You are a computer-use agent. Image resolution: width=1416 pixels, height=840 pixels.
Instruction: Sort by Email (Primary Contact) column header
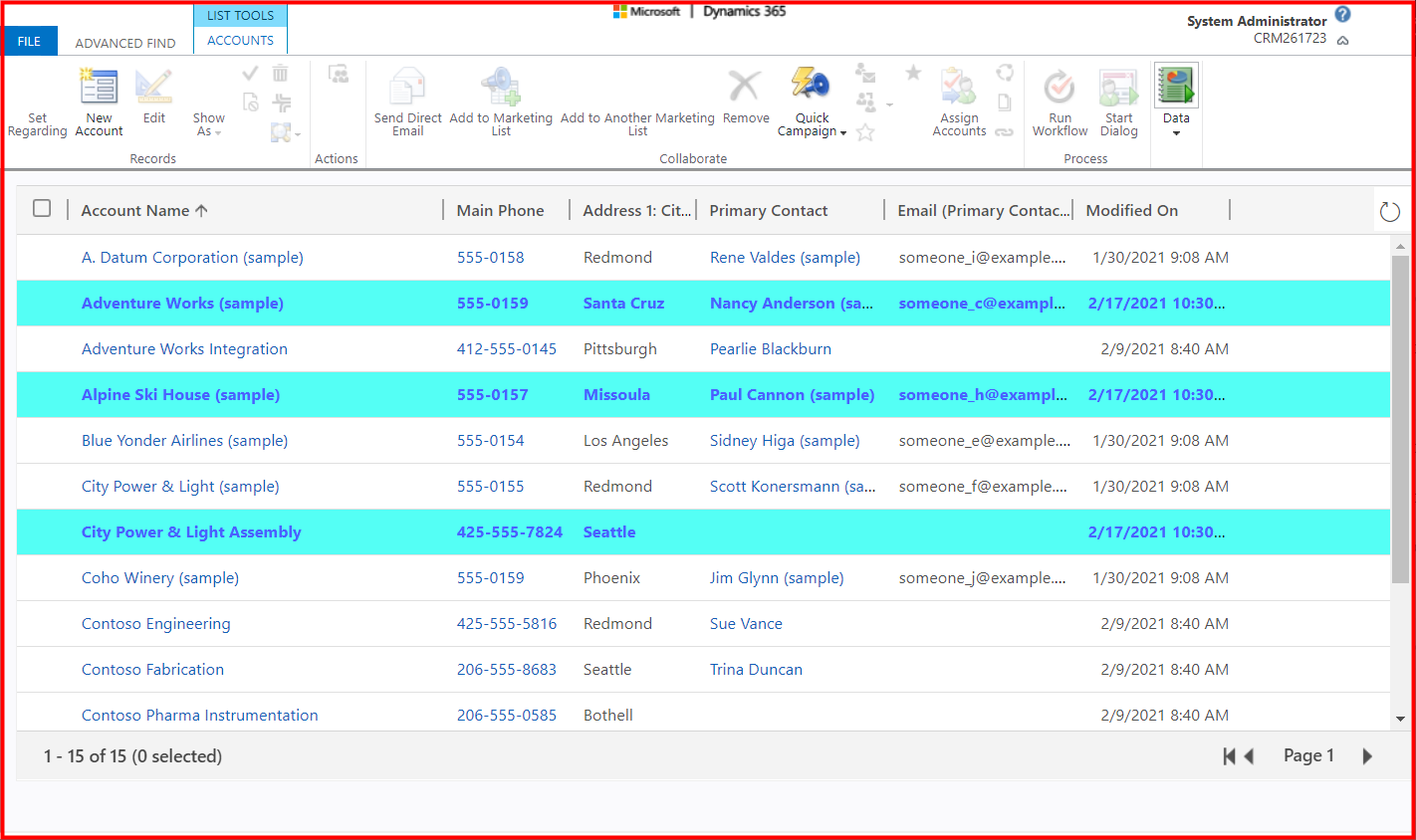click(984, 210)
